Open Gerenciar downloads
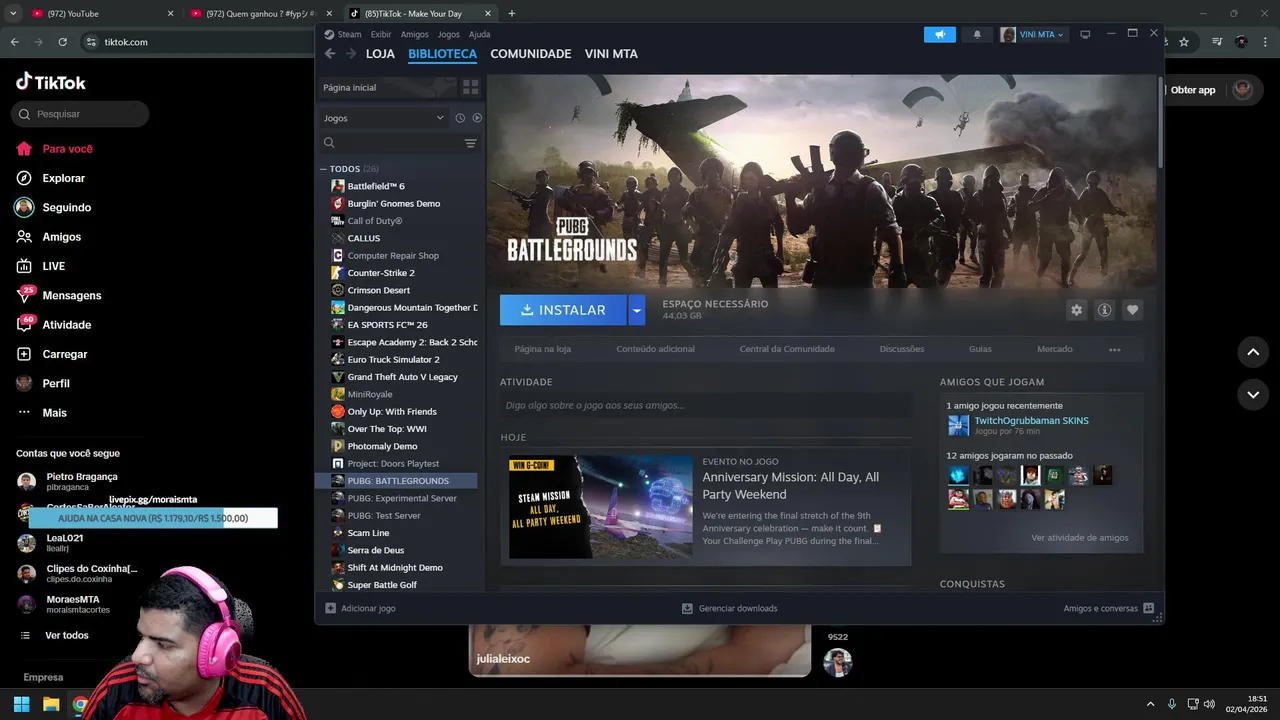Image resolution: width=1280 pixels, height=720 pixels. tap(729, 608)
